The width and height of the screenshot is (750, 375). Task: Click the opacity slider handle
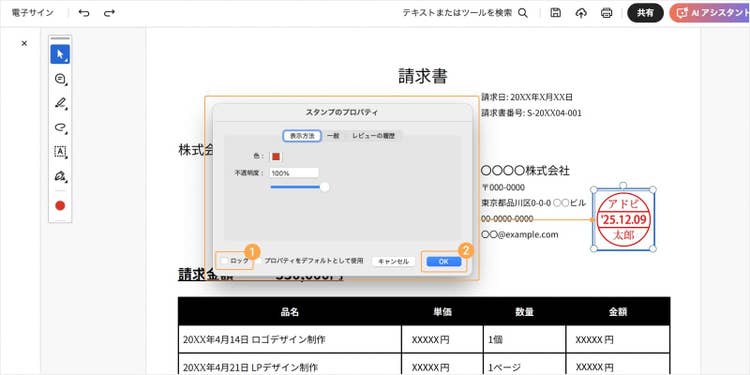tap(324, 187)
